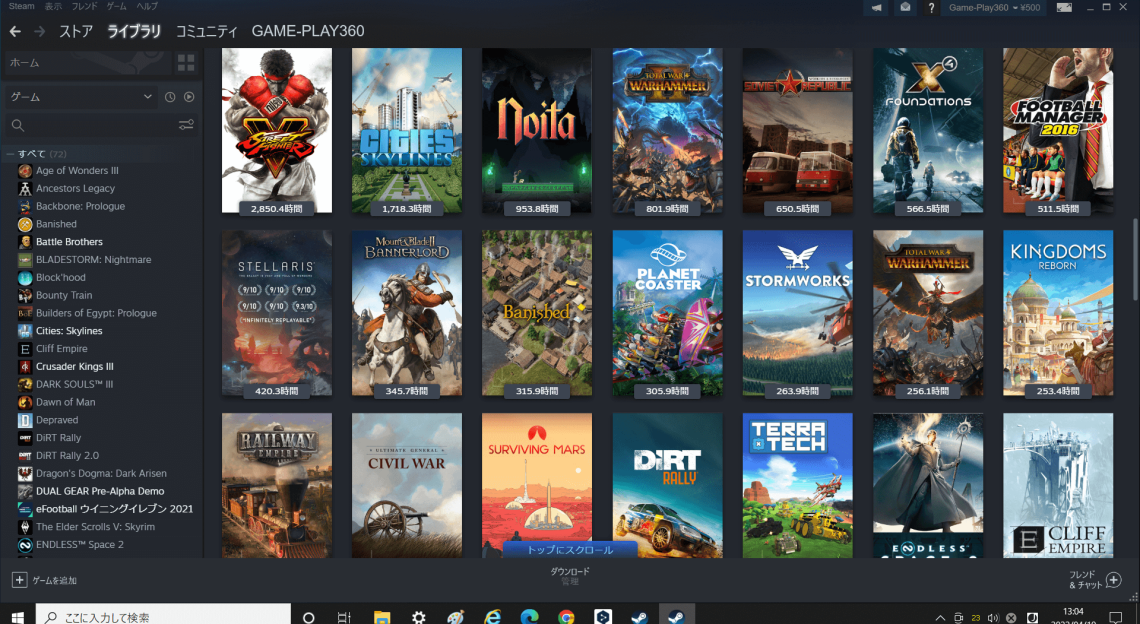View announcements with the megaphone icon
Image resolution: width=1140 pixels, height=624 pixels.
(x=877, y=8)
